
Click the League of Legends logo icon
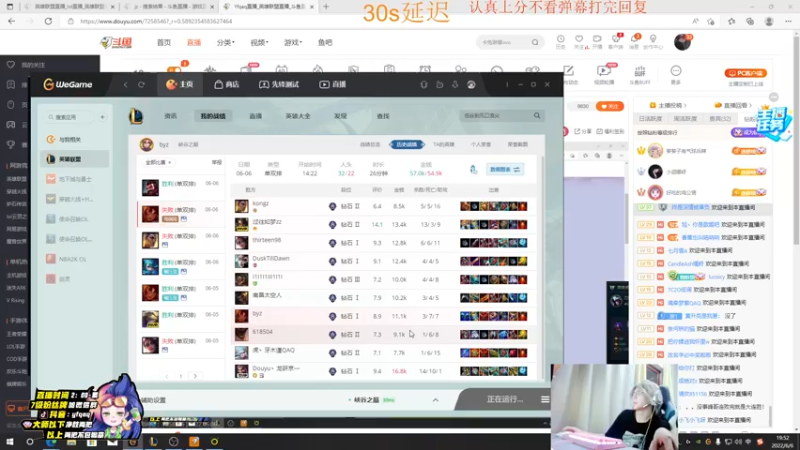pos(136,116)
